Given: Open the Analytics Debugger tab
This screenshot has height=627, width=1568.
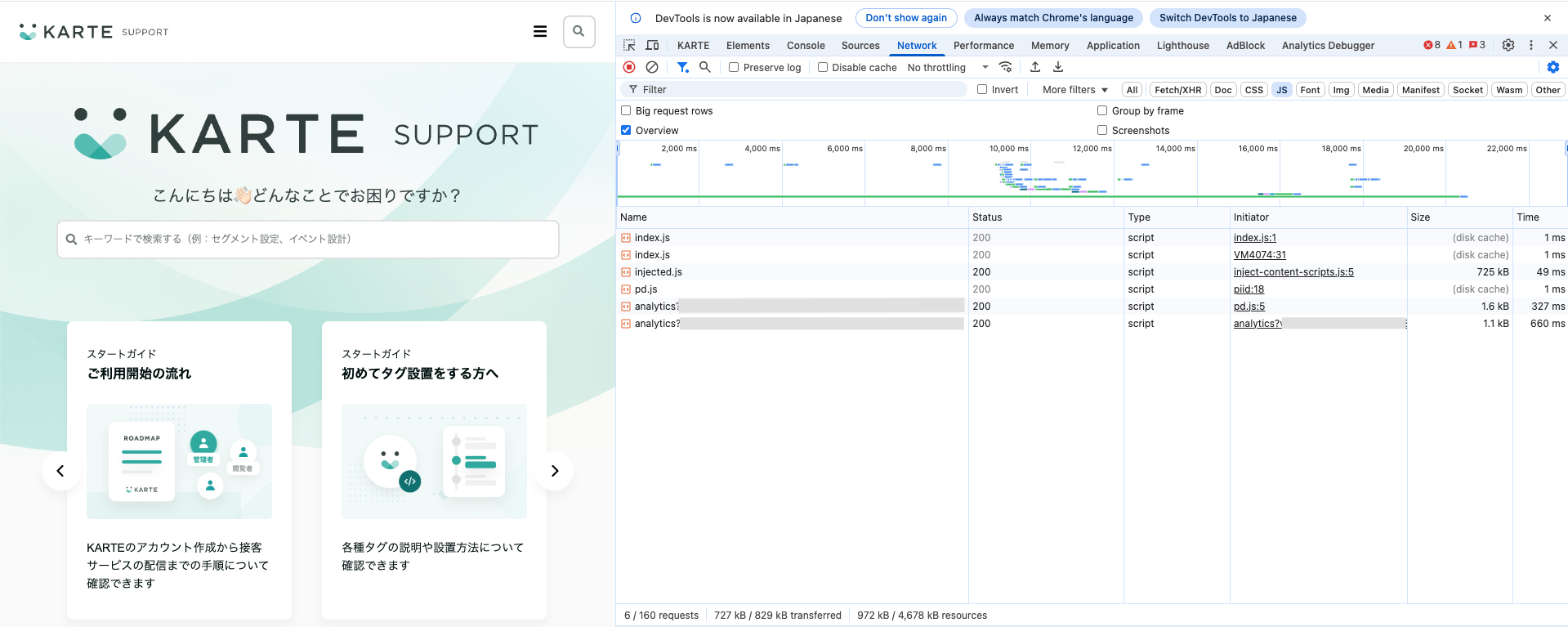Looking at the screenshot, I should pyautogui.click(x=1328, y=46).
